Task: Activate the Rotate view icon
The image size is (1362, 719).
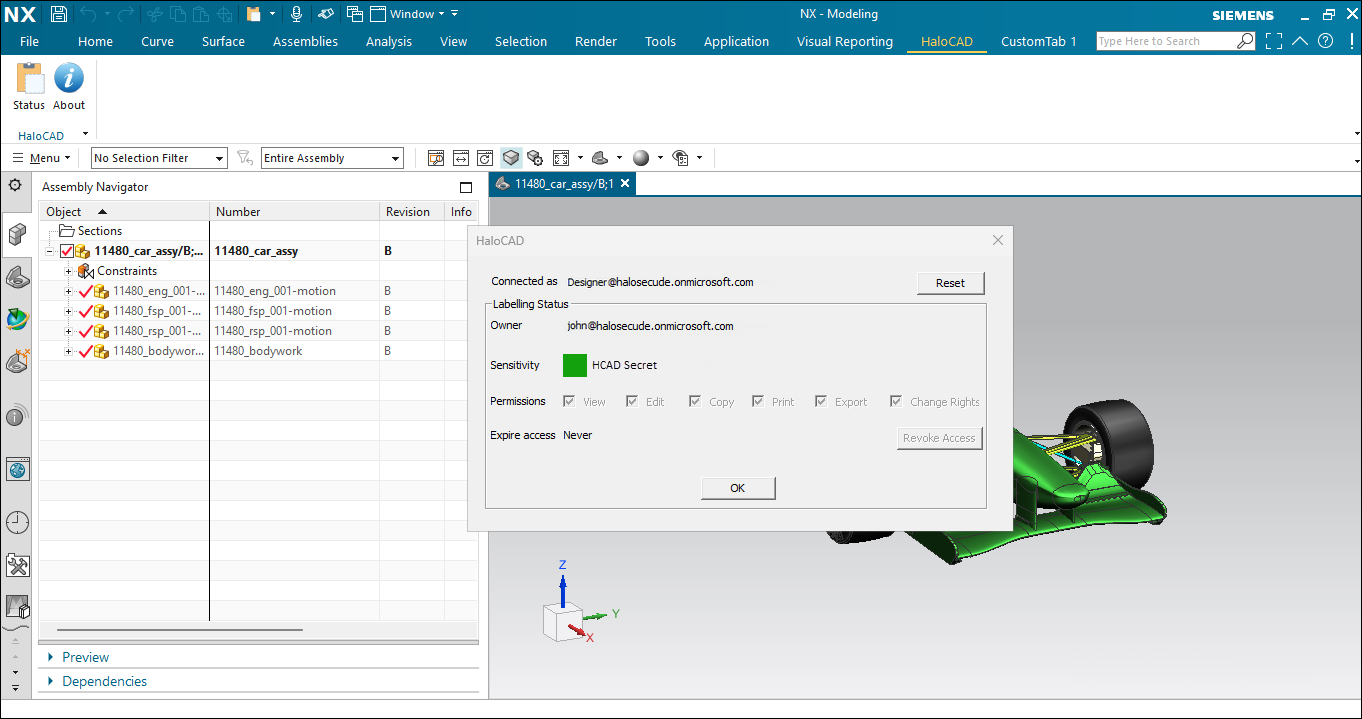Action: tap(484, 157)
